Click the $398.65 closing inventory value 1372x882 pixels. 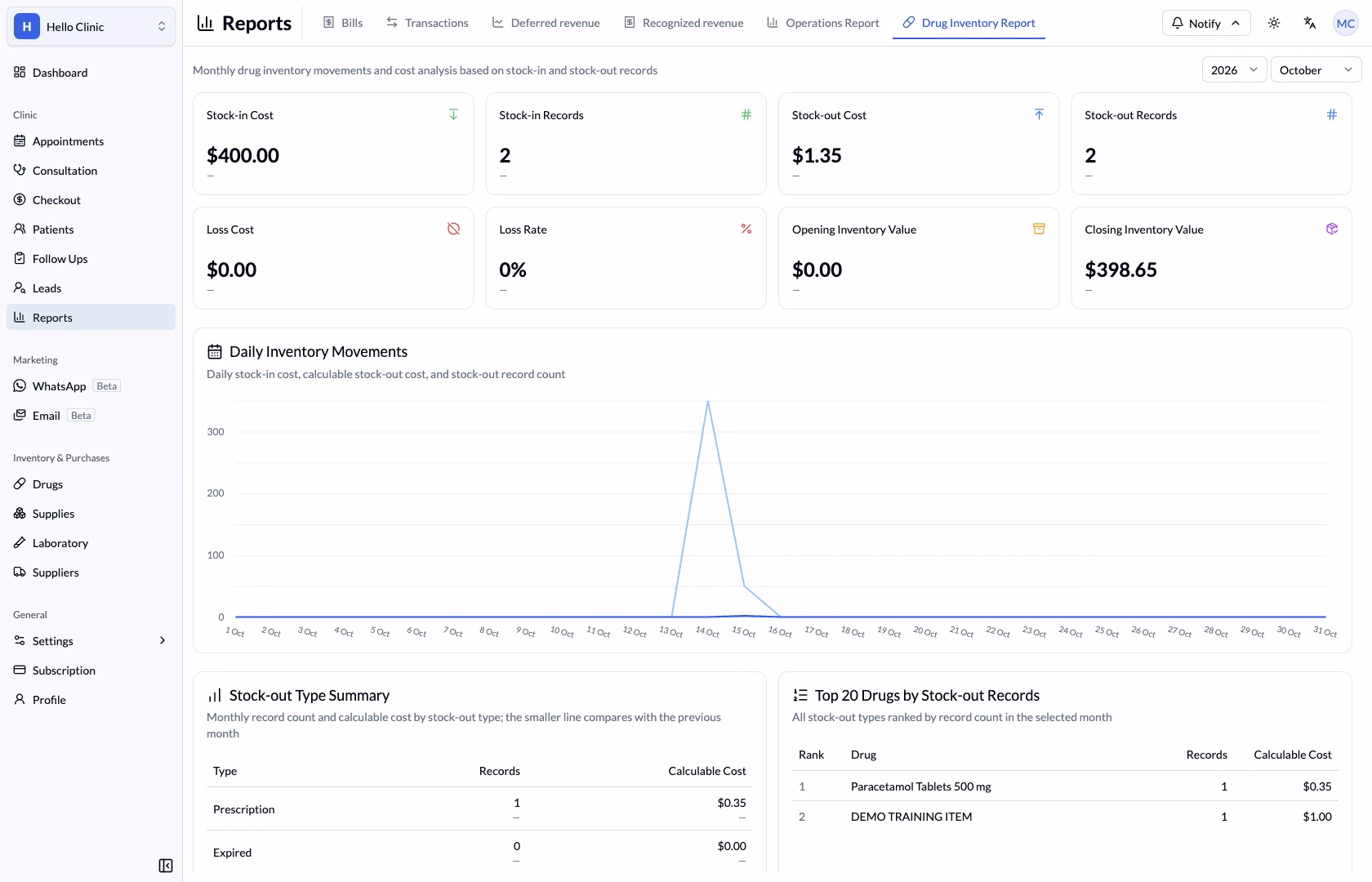[1120, 269]
